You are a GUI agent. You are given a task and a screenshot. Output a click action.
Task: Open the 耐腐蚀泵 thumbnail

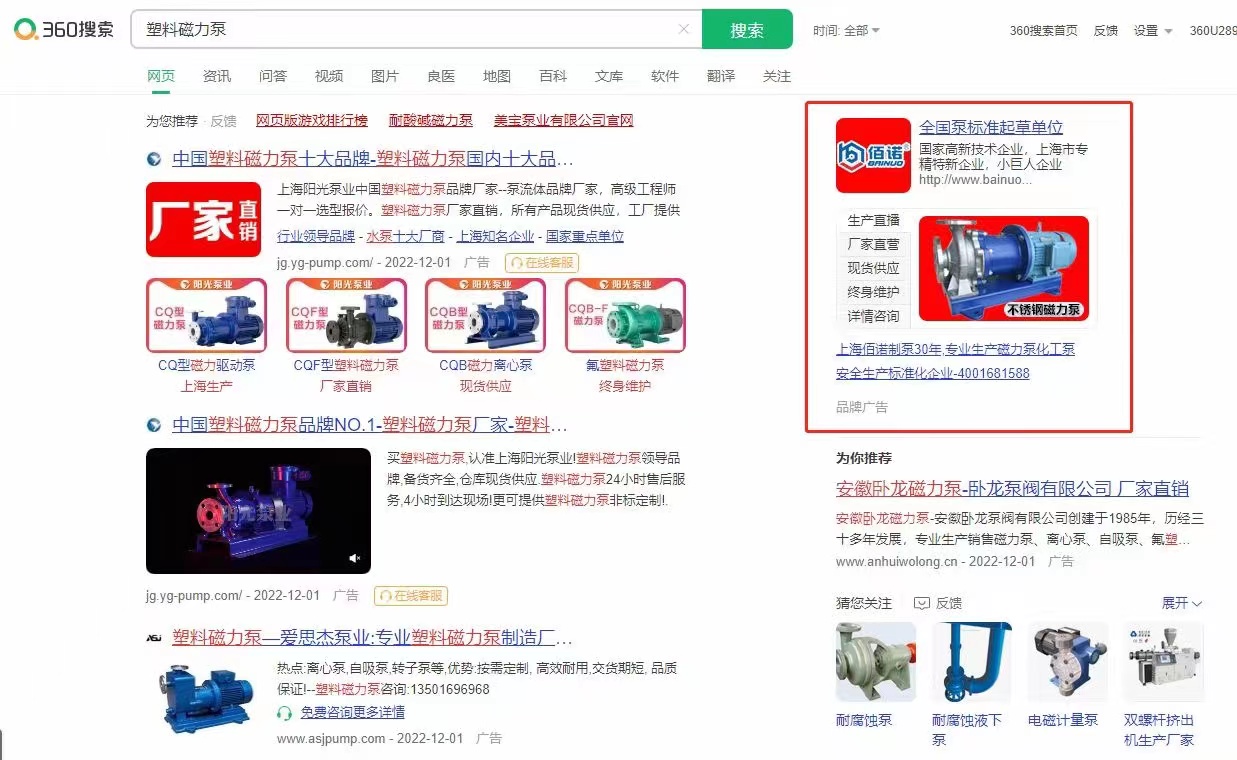(x=876, y=662)
